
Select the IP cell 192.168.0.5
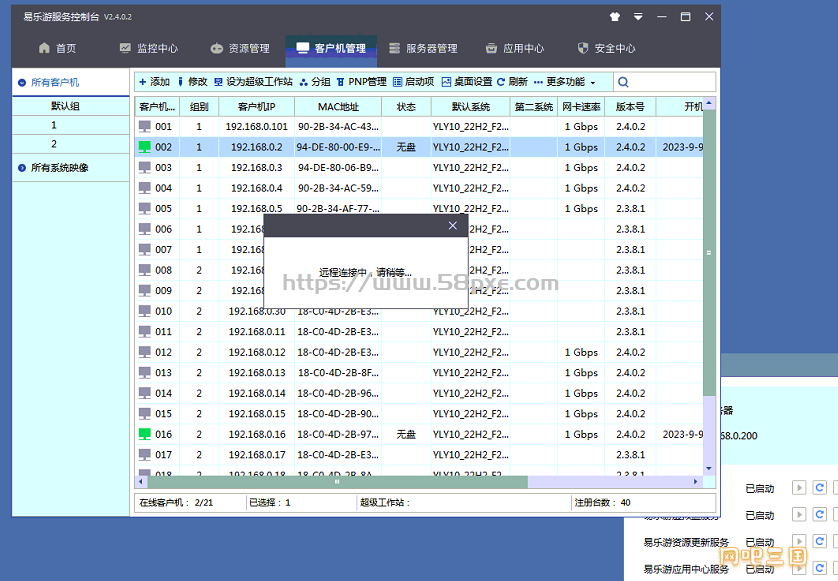(257, 208)
